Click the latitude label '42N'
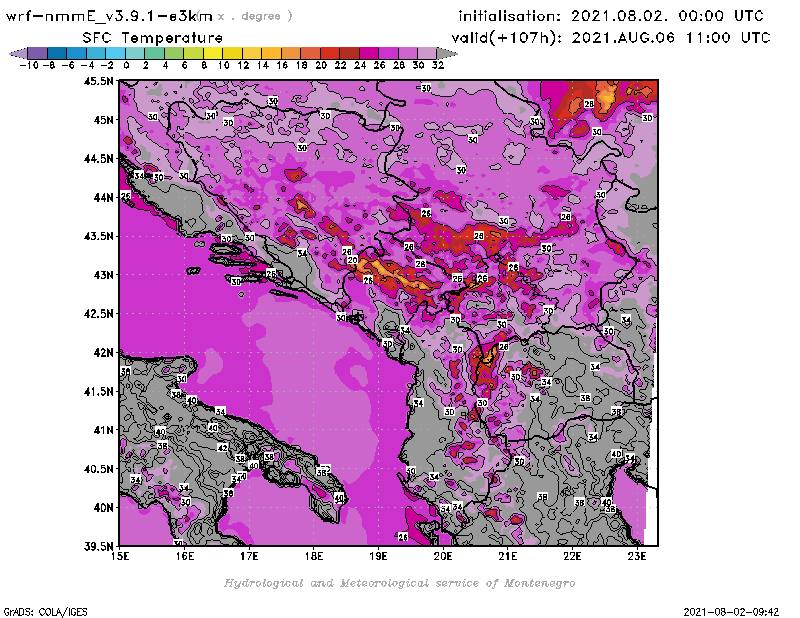This screenshot has width=800, height=618. (x=103, y=353)
